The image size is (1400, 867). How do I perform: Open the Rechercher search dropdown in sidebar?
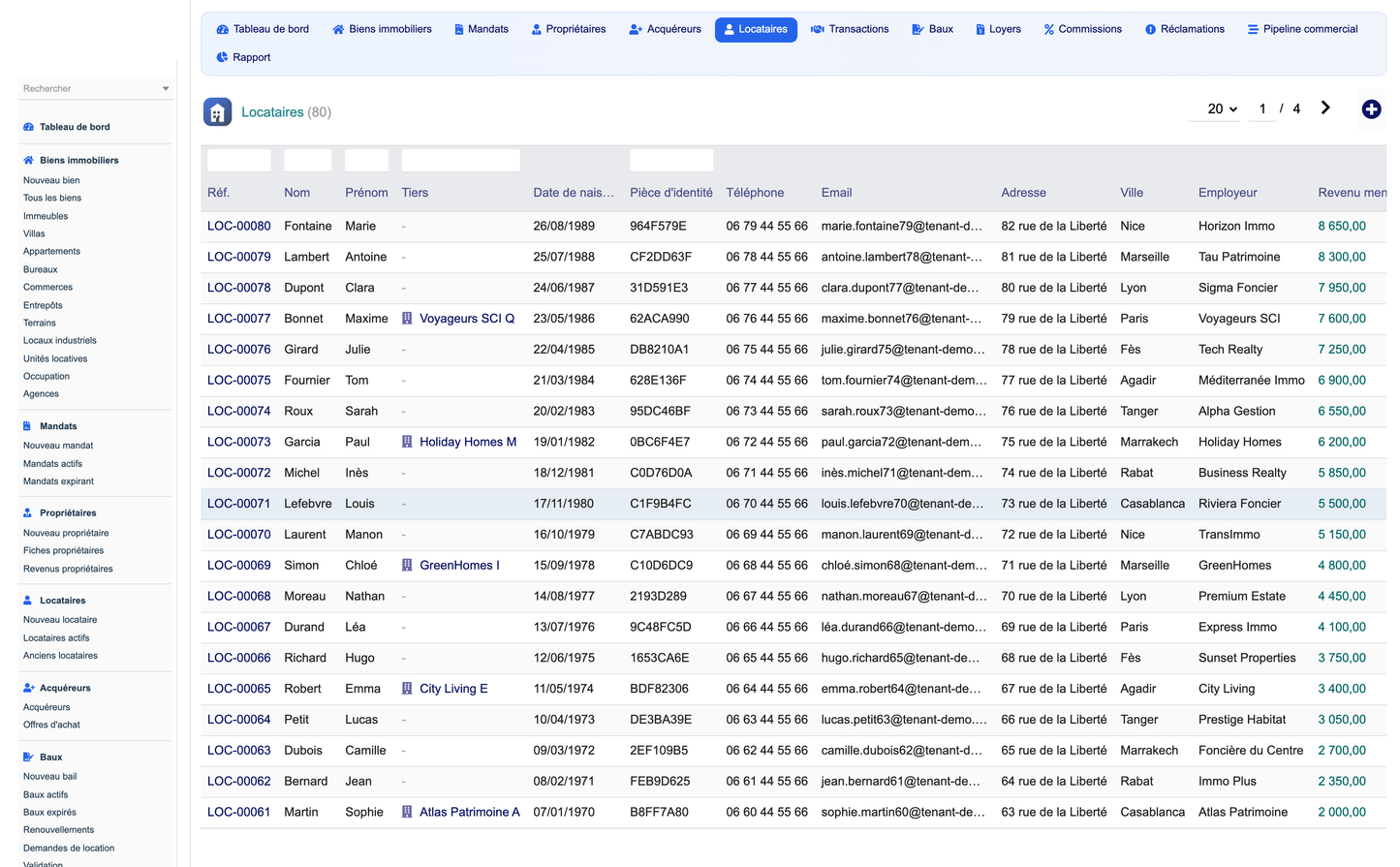pyautogui.click(x=96, y=88)
